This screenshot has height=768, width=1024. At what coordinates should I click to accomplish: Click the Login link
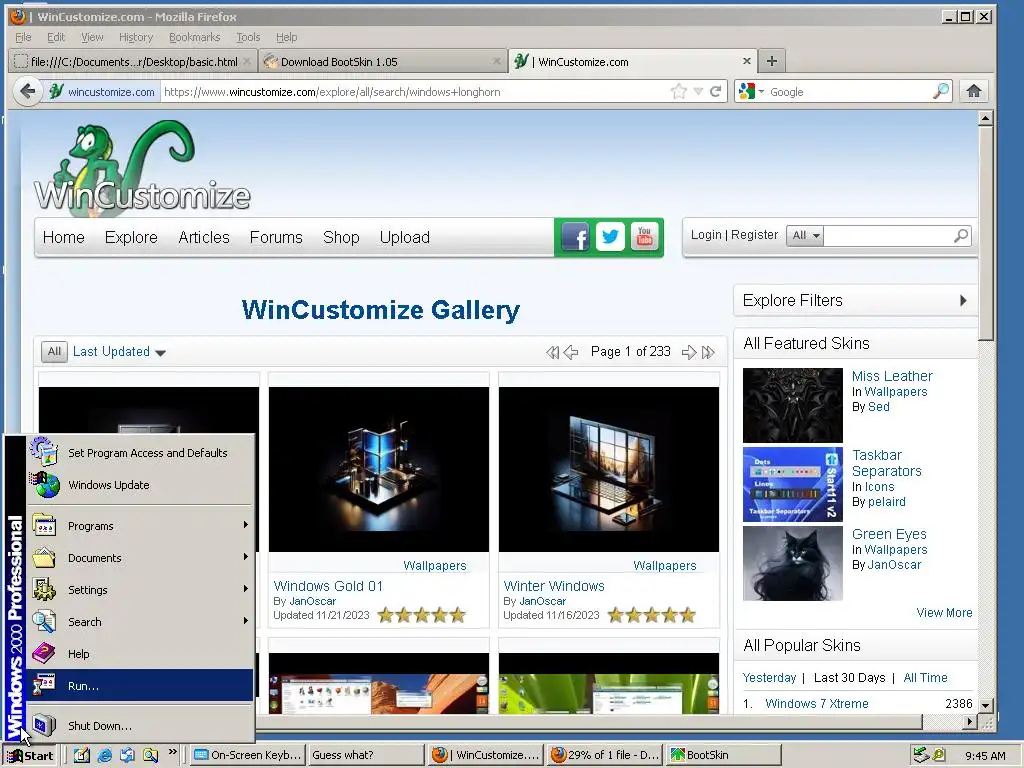[706, 234]
